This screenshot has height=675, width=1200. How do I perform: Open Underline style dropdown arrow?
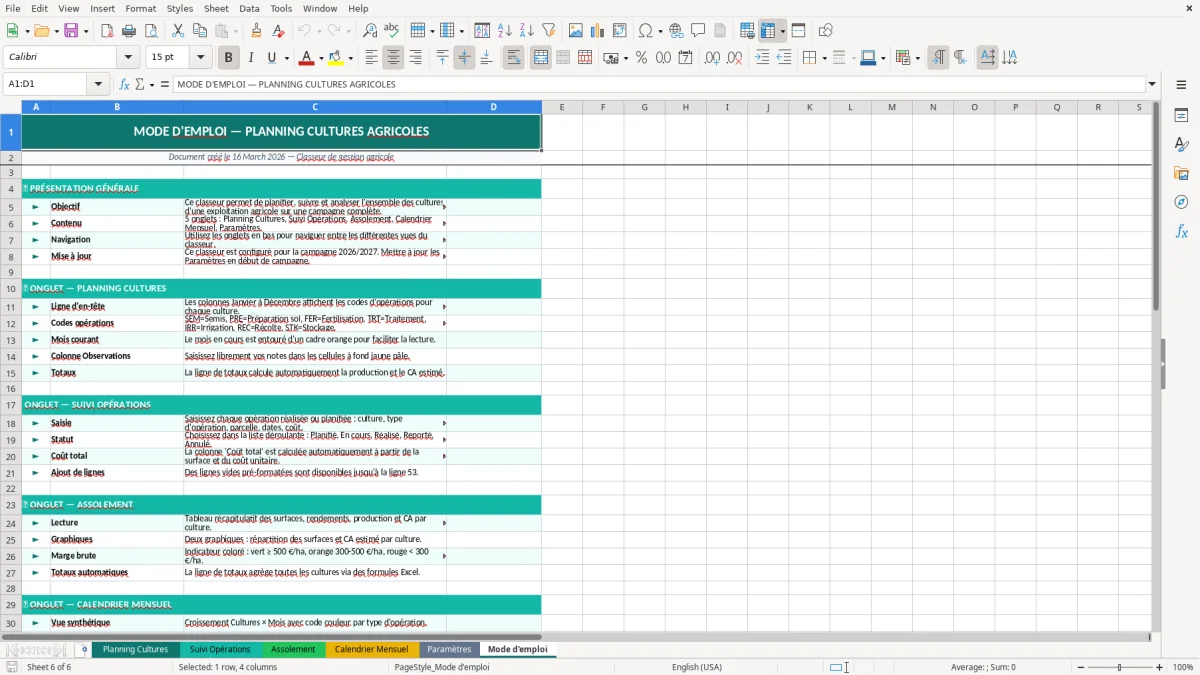pos(286,58)
